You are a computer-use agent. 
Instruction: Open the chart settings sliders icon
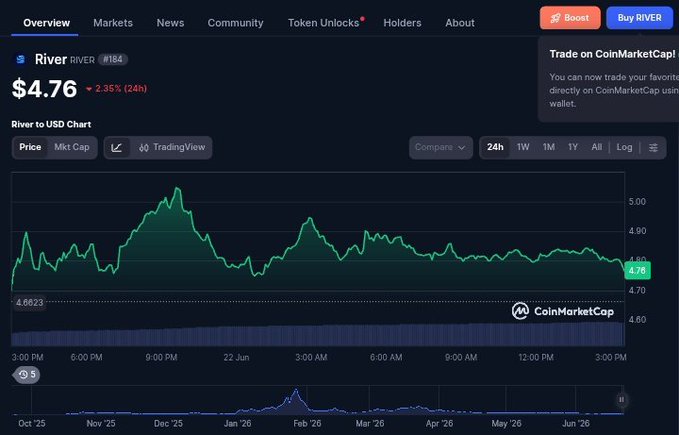[x=653, y=148]
